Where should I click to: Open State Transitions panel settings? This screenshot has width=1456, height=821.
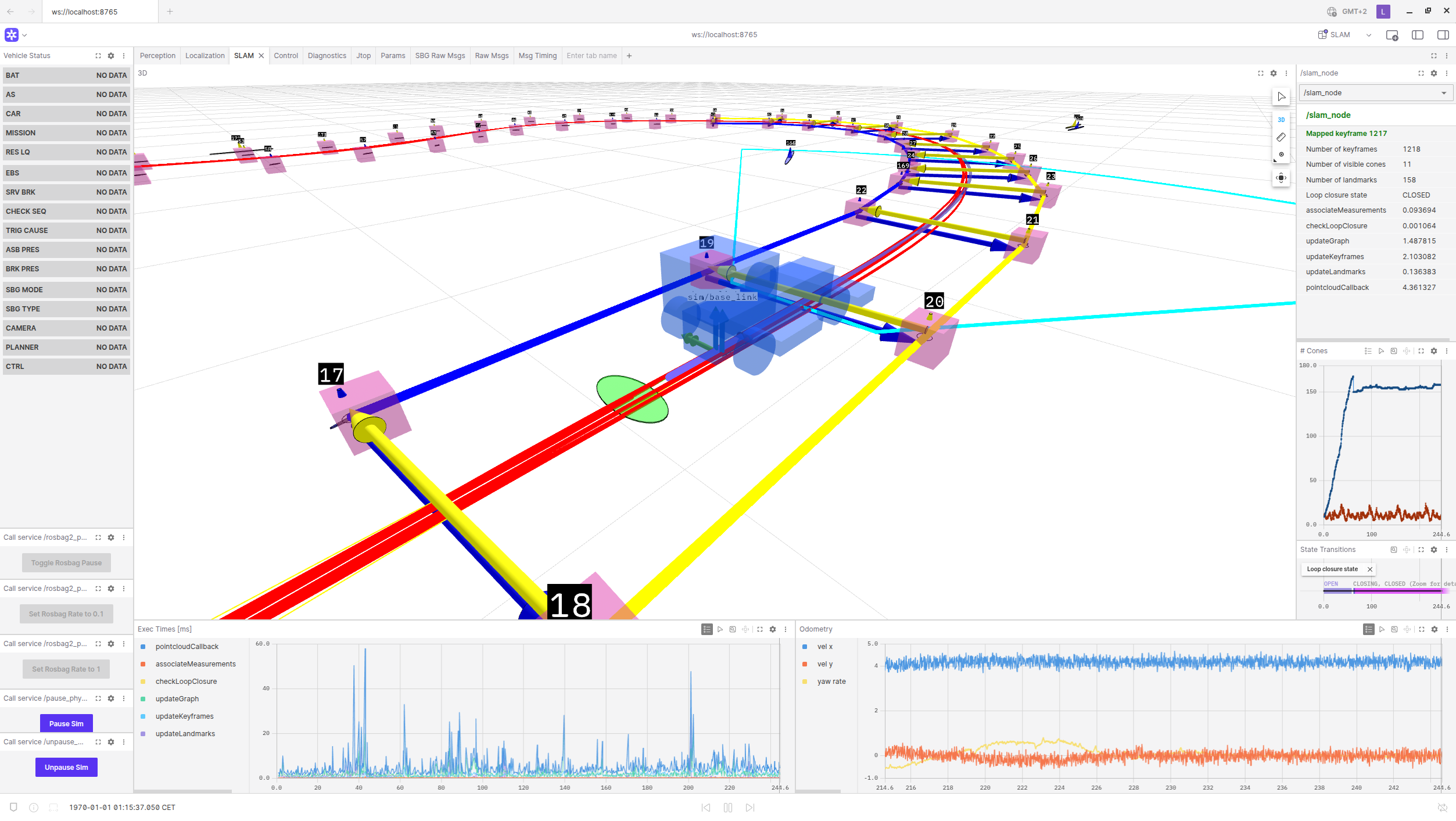click(1434, 550)
